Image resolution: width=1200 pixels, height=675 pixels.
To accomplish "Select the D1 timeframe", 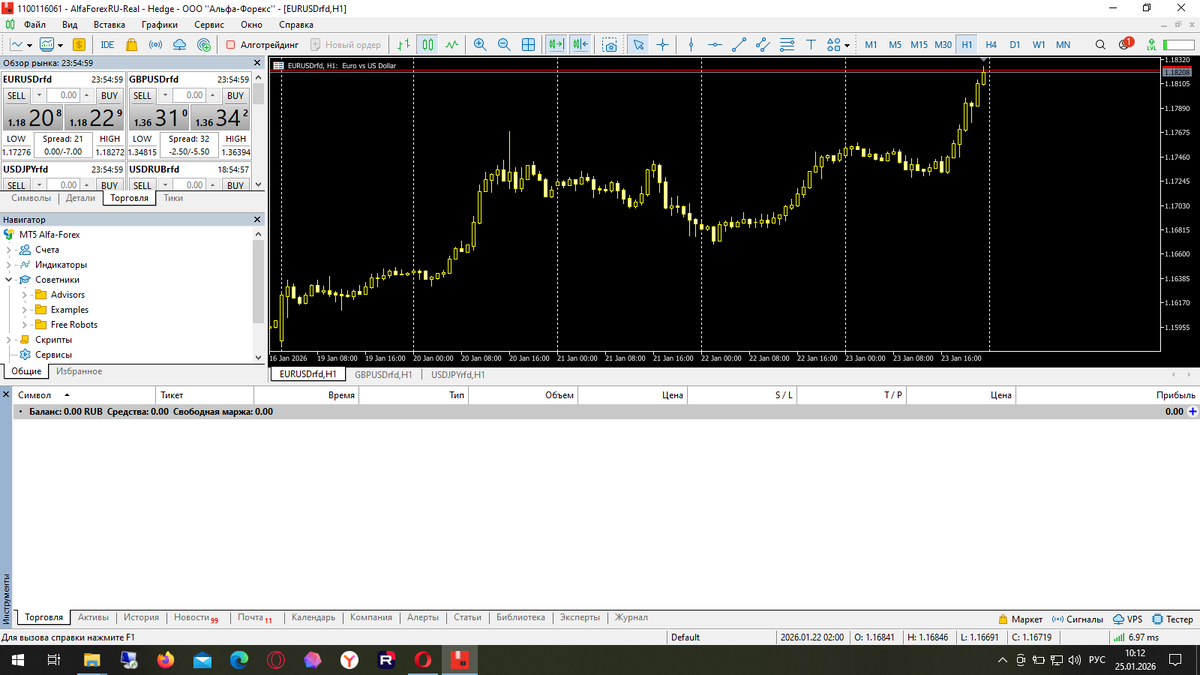I will pos(1015,45).
